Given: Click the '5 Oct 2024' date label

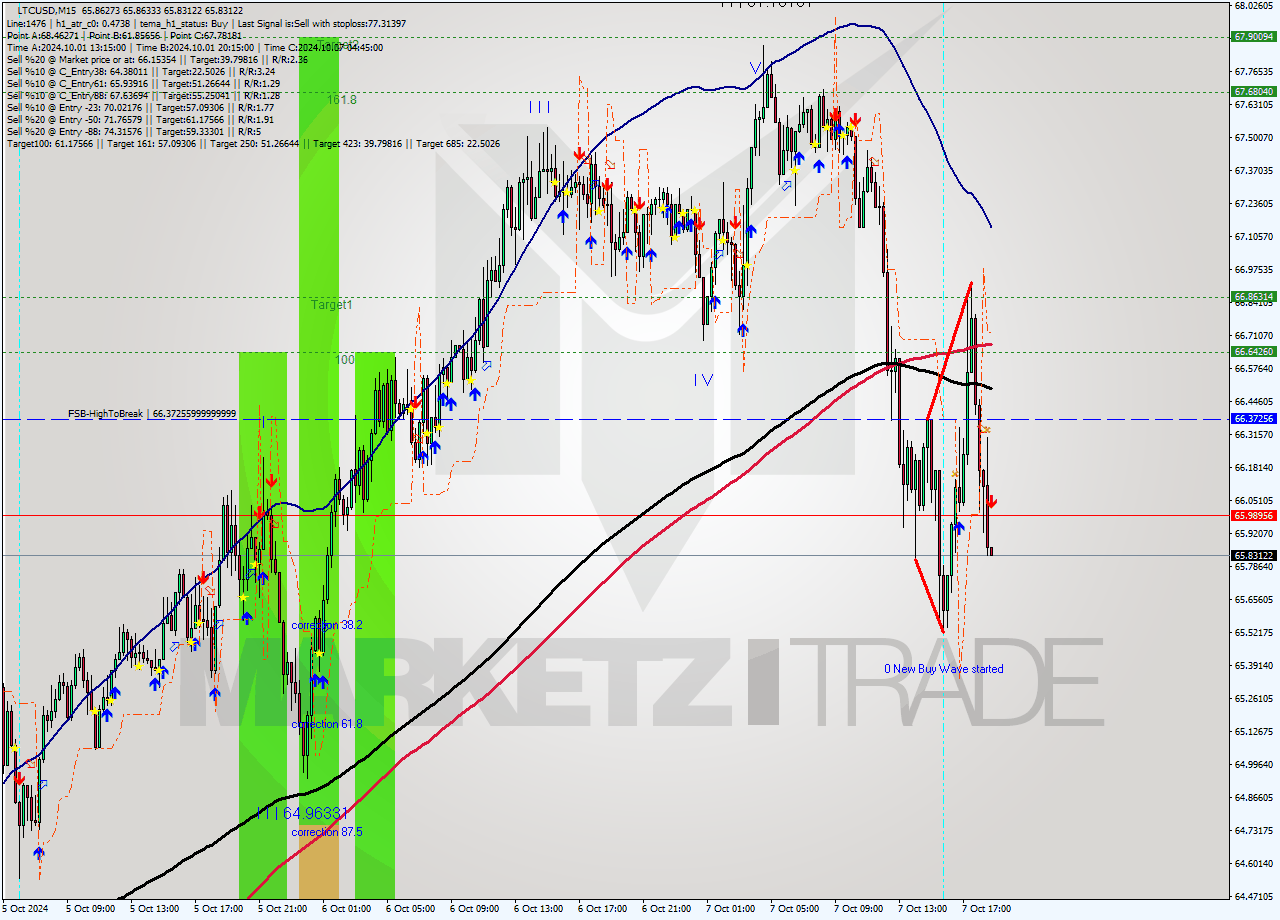Looking at the screenshot, I should pos(25,909).
